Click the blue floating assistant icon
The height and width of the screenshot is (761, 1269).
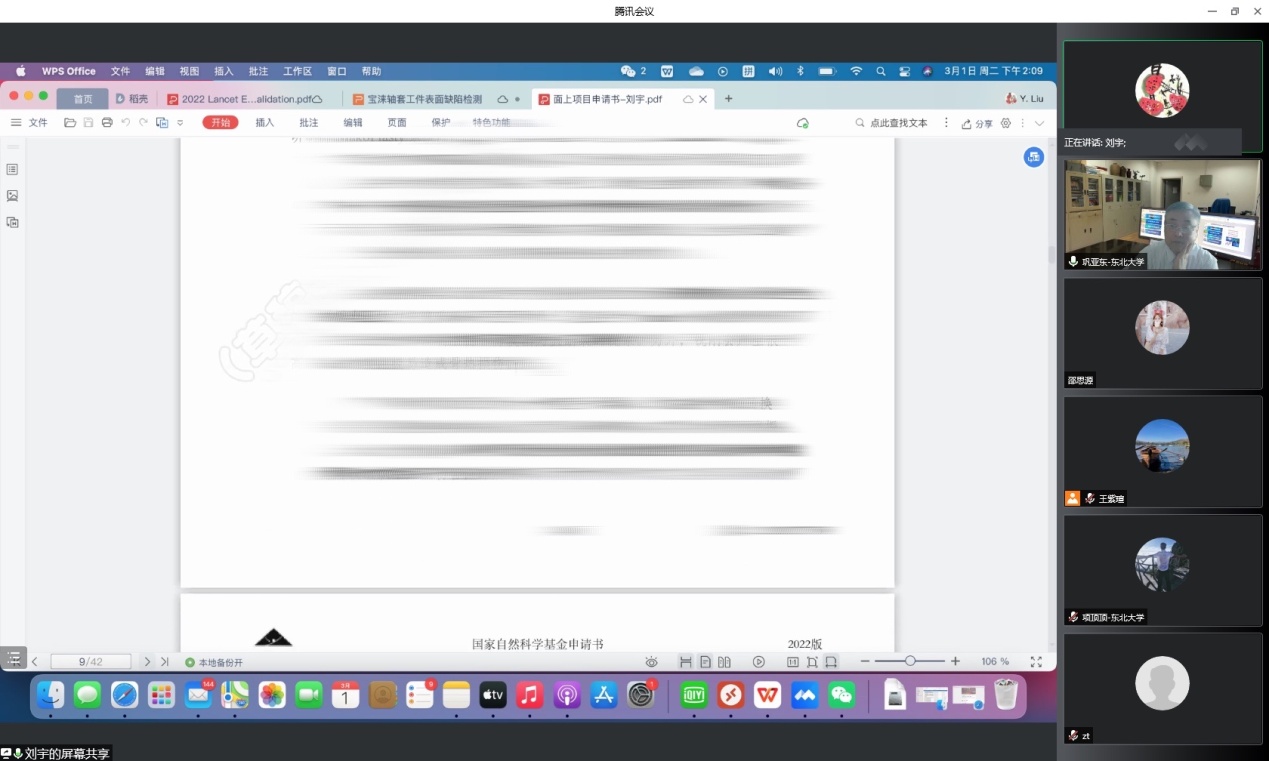point(1033,157)
